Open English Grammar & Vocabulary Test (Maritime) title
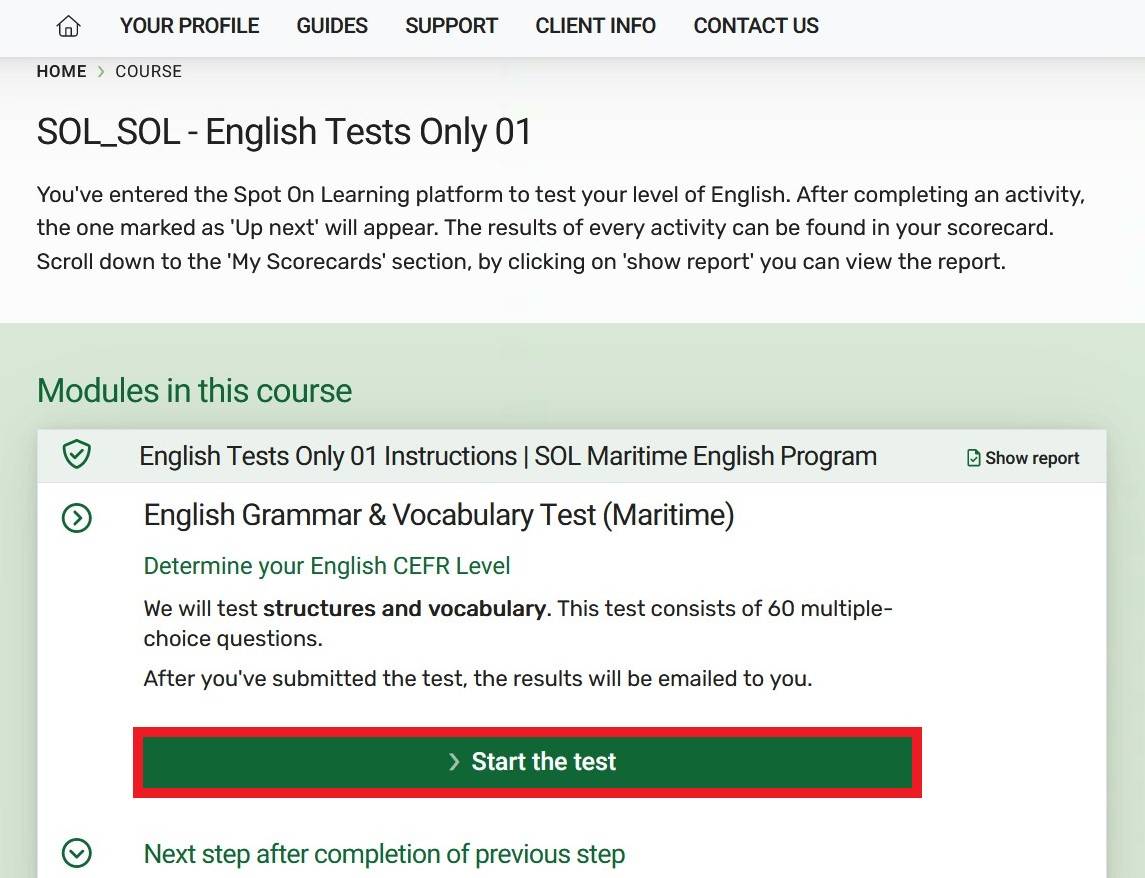This screenshot has width=1145, height=878. point(439,515)
